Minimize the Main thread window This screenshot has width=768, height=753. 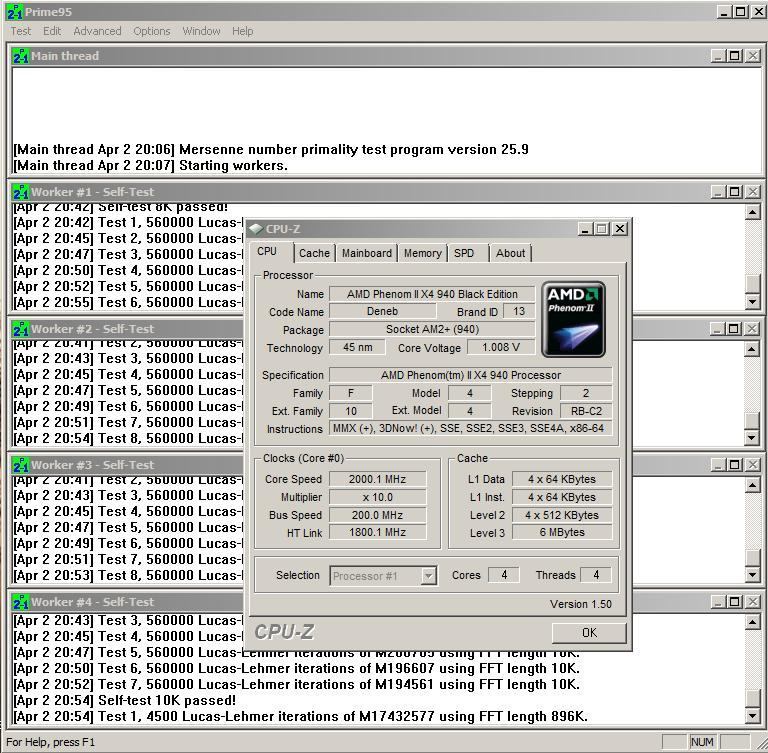point(718,56)
